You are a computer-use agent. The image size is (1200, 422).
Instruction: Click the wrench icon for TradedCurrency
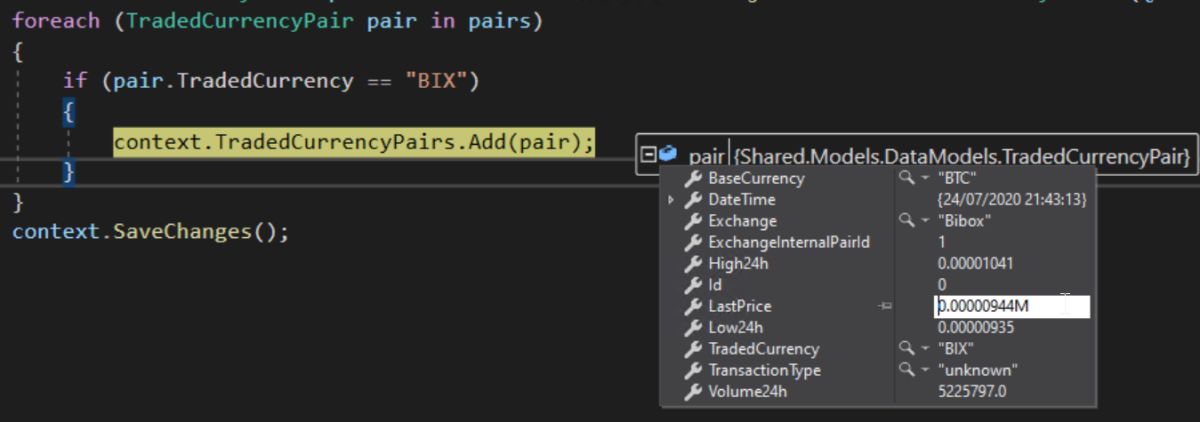(692, 349)
